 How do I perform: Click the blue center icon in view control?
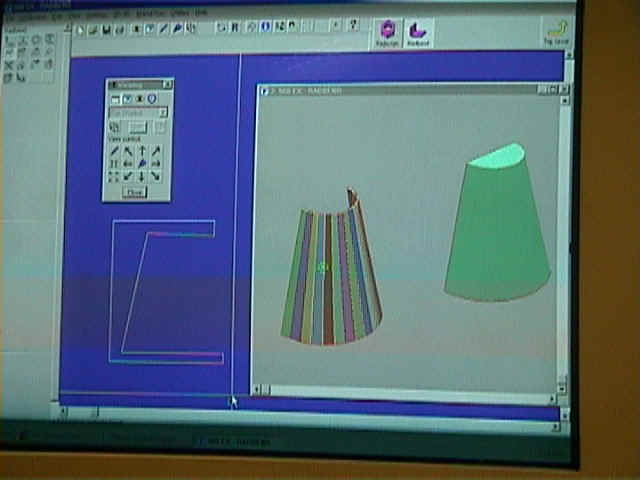[x=142, y=163]
